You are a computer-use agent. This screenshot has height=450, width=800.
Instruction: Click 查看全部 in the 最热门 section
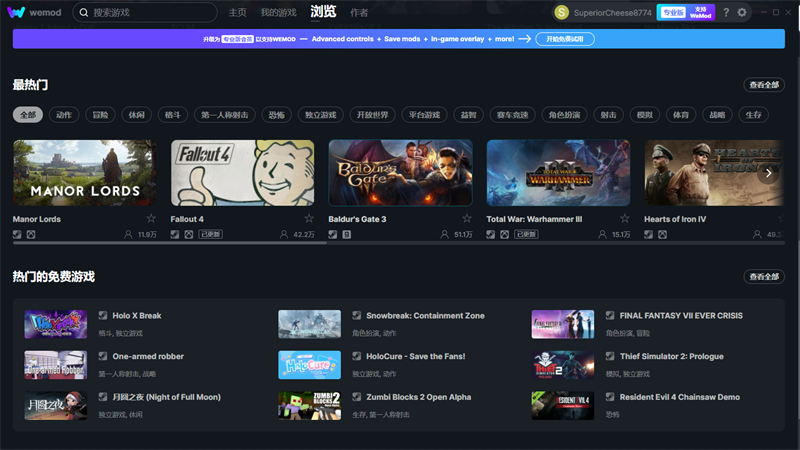[764, 85]
